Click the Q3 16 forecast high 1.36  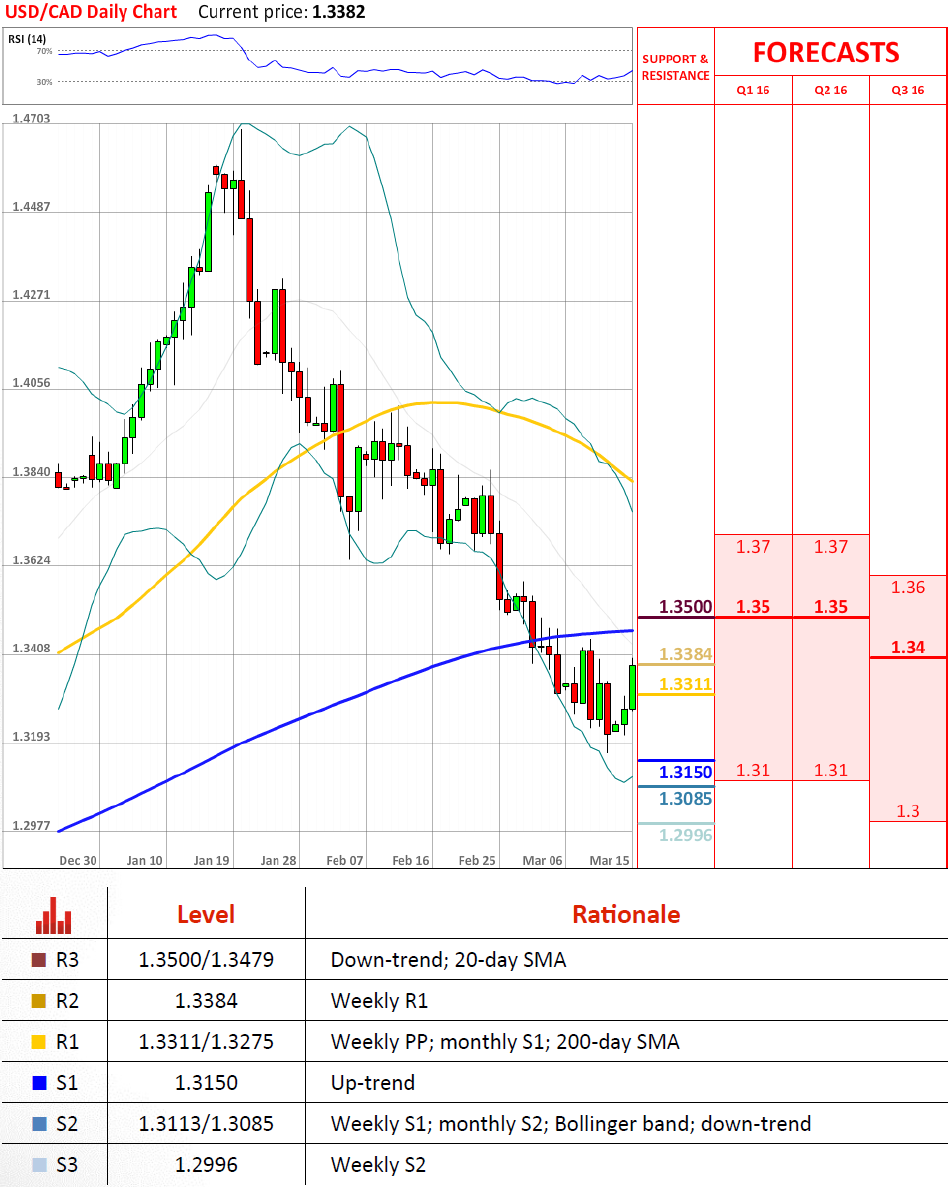tap(908, 587)
